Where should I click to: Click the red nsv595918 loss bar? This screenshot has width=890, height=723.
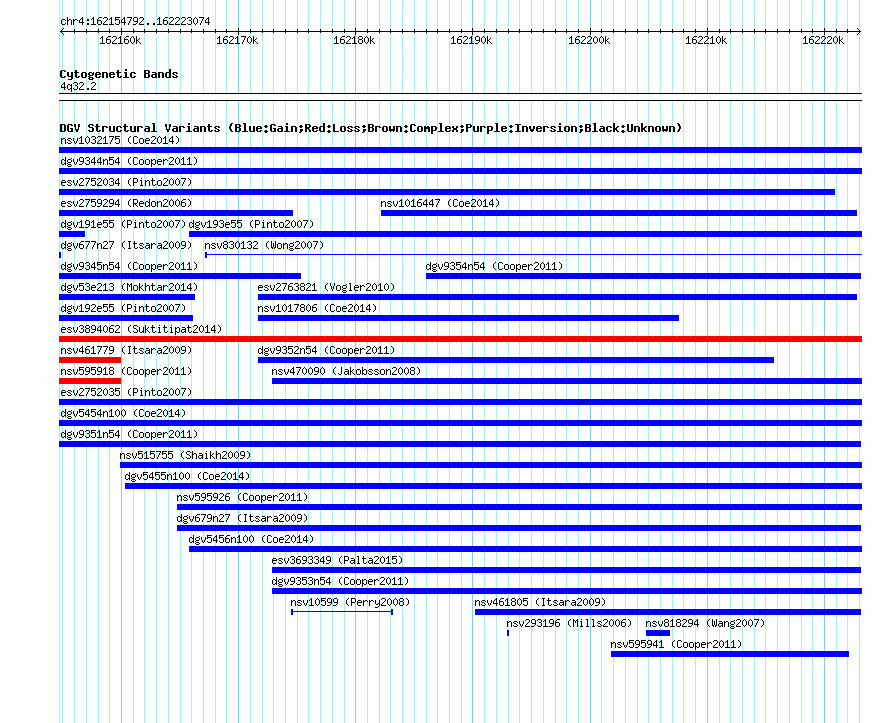(90, 381)
